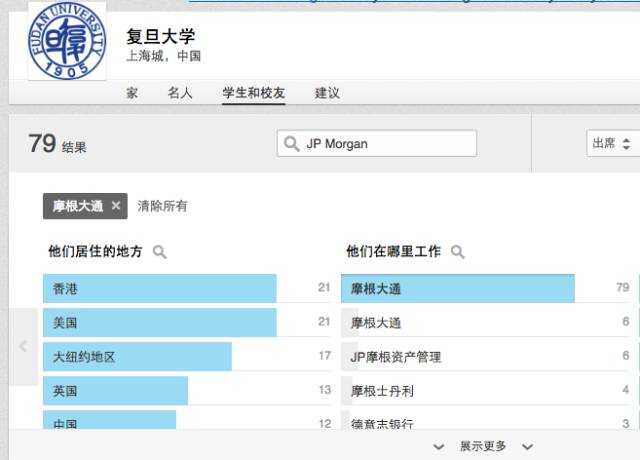640x460 pixels.
Task: Toggle the 大纽约地区 location filter
Action: click(187, 357)
